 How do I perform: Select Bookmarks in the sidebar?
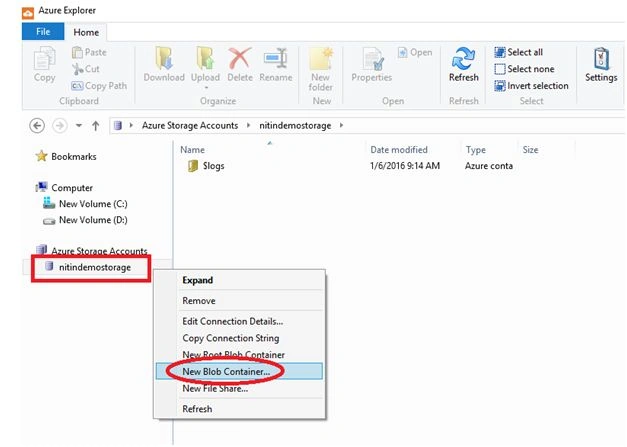coord(66,156)
